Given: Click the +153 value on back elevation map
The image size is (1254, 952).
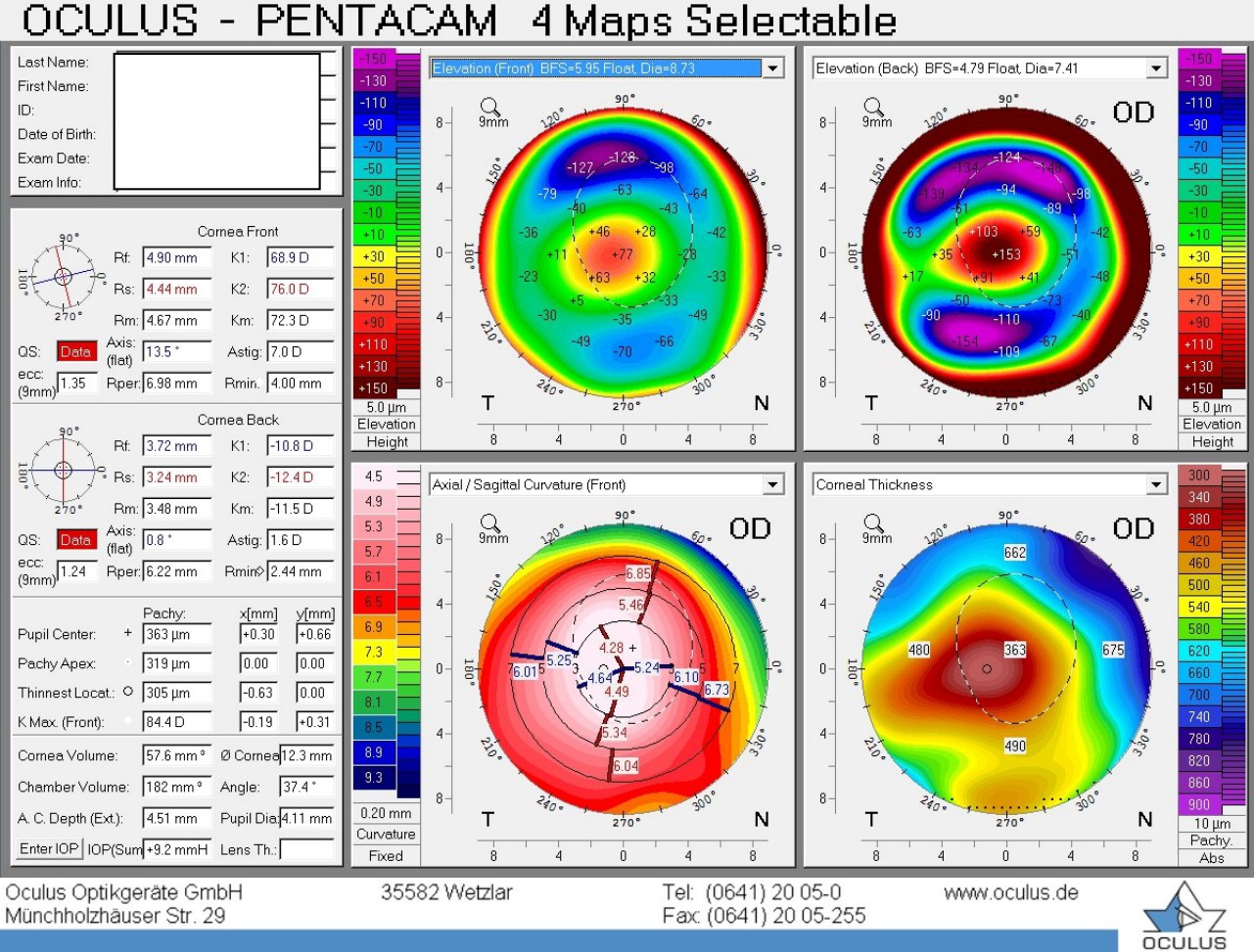Looking at the screenshot, I should coord(1005,254).
